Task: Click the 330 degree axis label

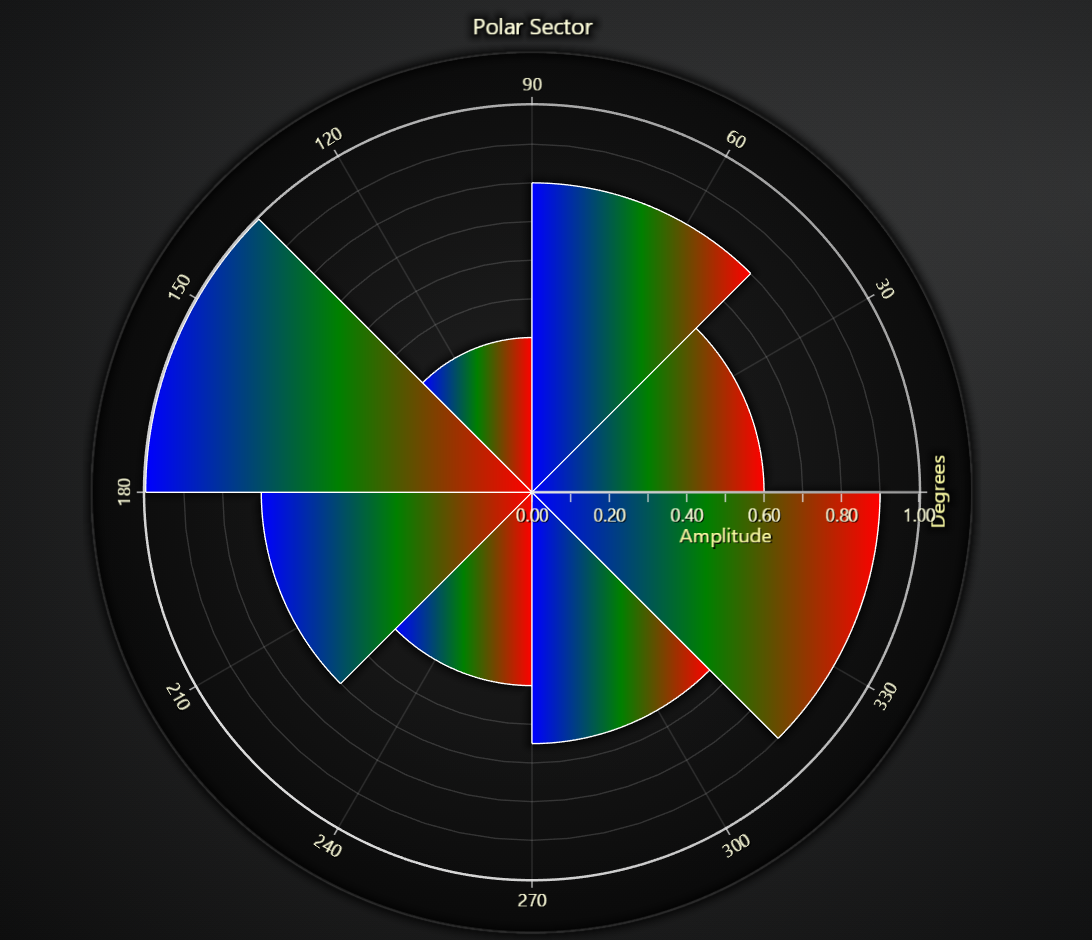Action: pos(886,696)
